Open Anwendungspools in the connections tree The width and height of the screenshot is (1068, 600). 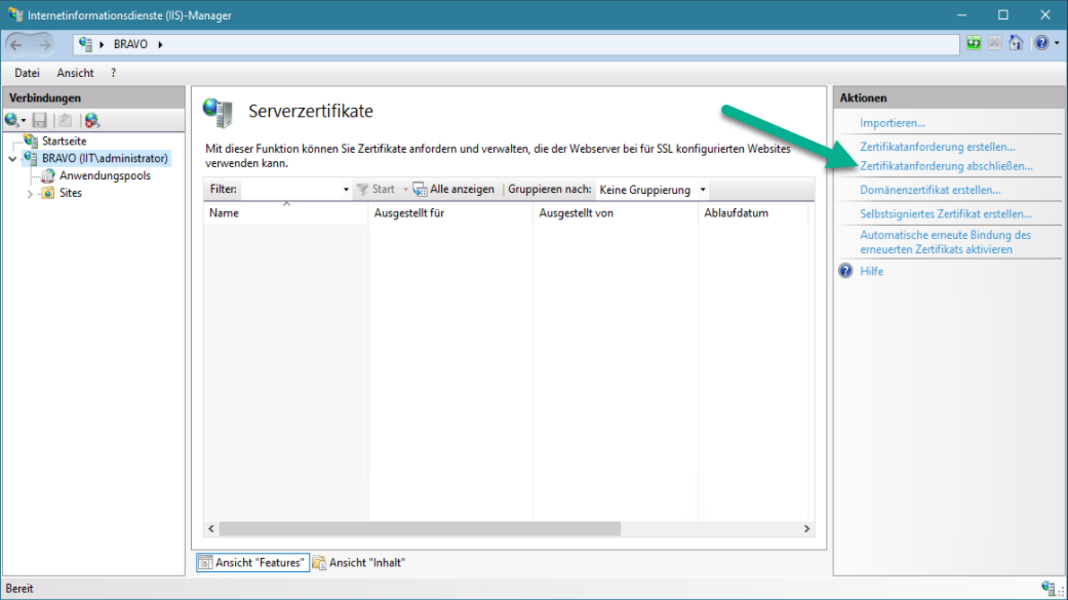click(104, 175)
